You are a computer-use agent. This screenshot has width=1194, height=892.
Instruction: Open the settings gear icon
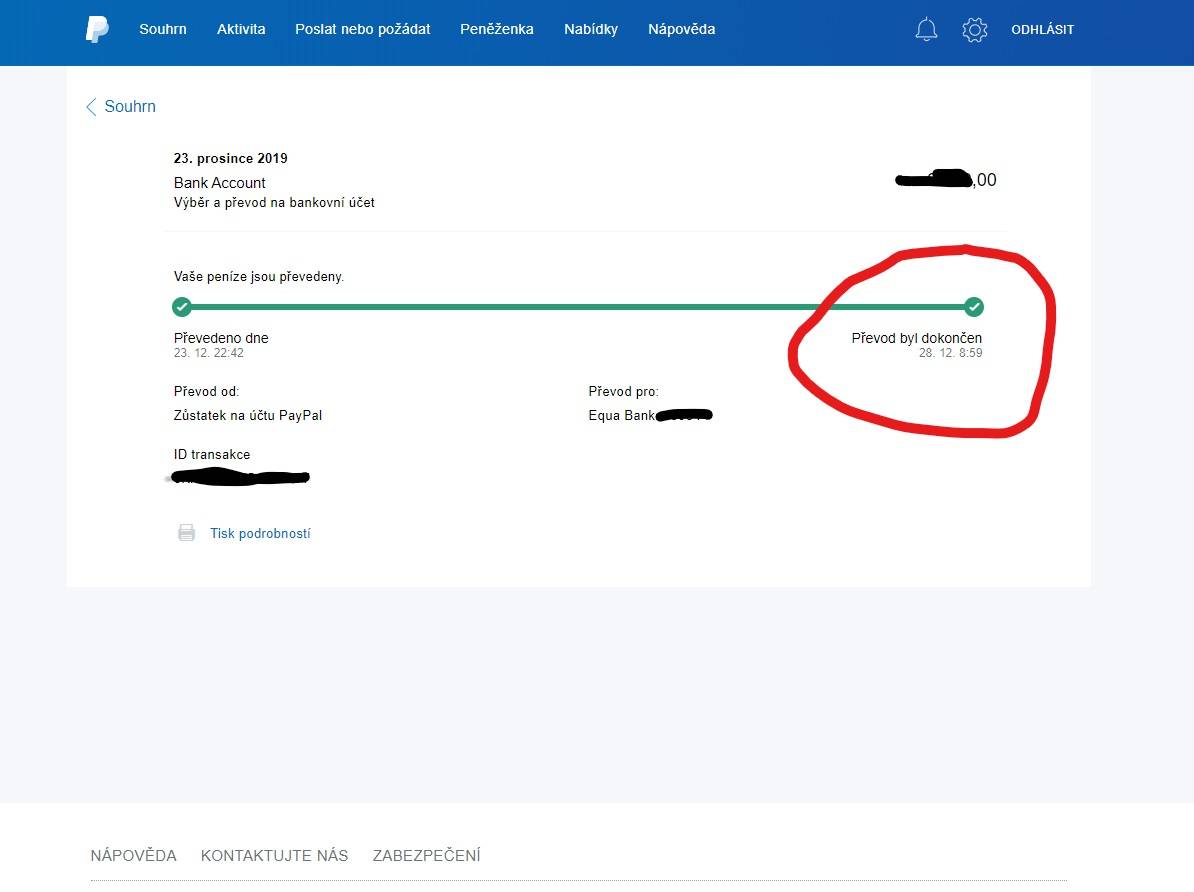pyautogui.click(x=974, y=30)
